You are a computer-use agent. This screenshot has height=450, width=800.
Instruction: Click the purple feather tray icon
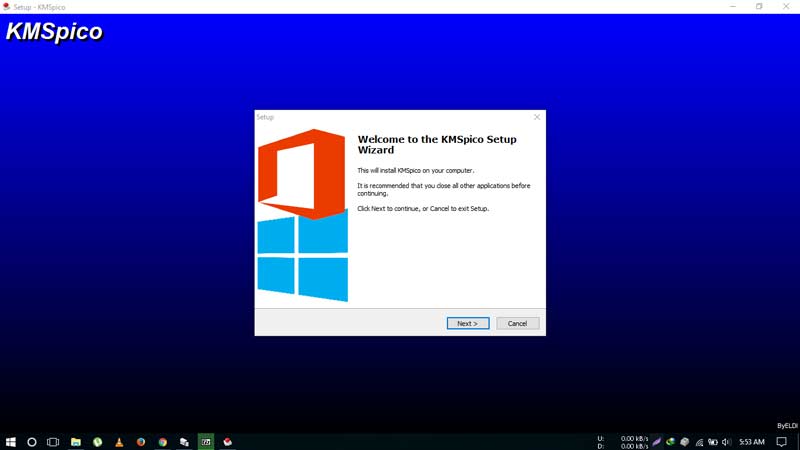pyautogui.click(x=657, y=442)
